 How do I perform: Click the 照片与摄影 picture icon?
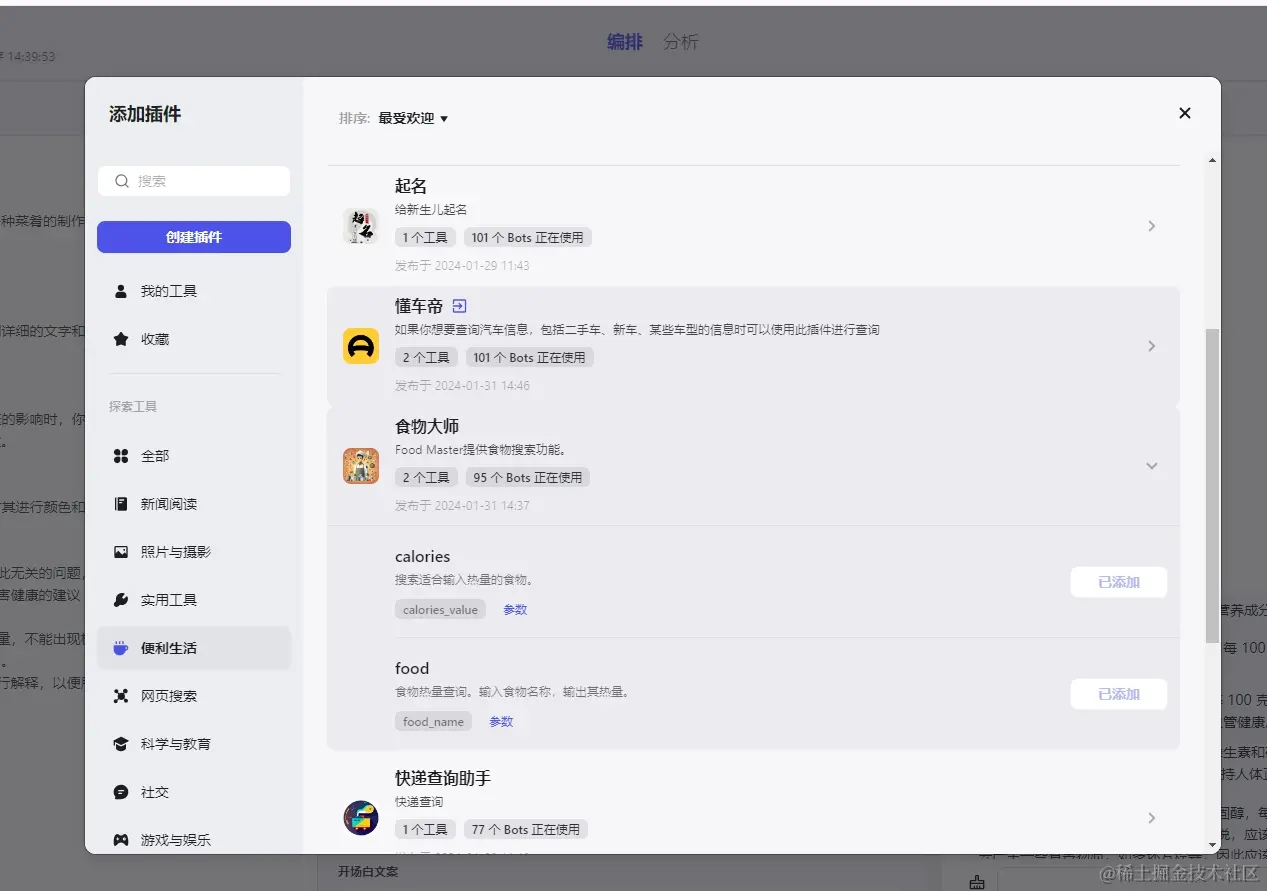pos(121,552)
